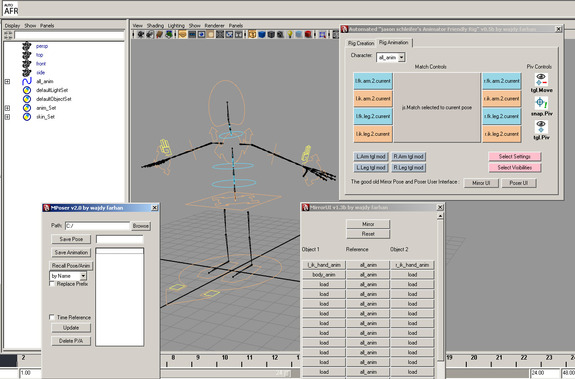Screen dimensions: 575x379
Task: Select the side camera icon in outliner
Action: pos(26,72)
